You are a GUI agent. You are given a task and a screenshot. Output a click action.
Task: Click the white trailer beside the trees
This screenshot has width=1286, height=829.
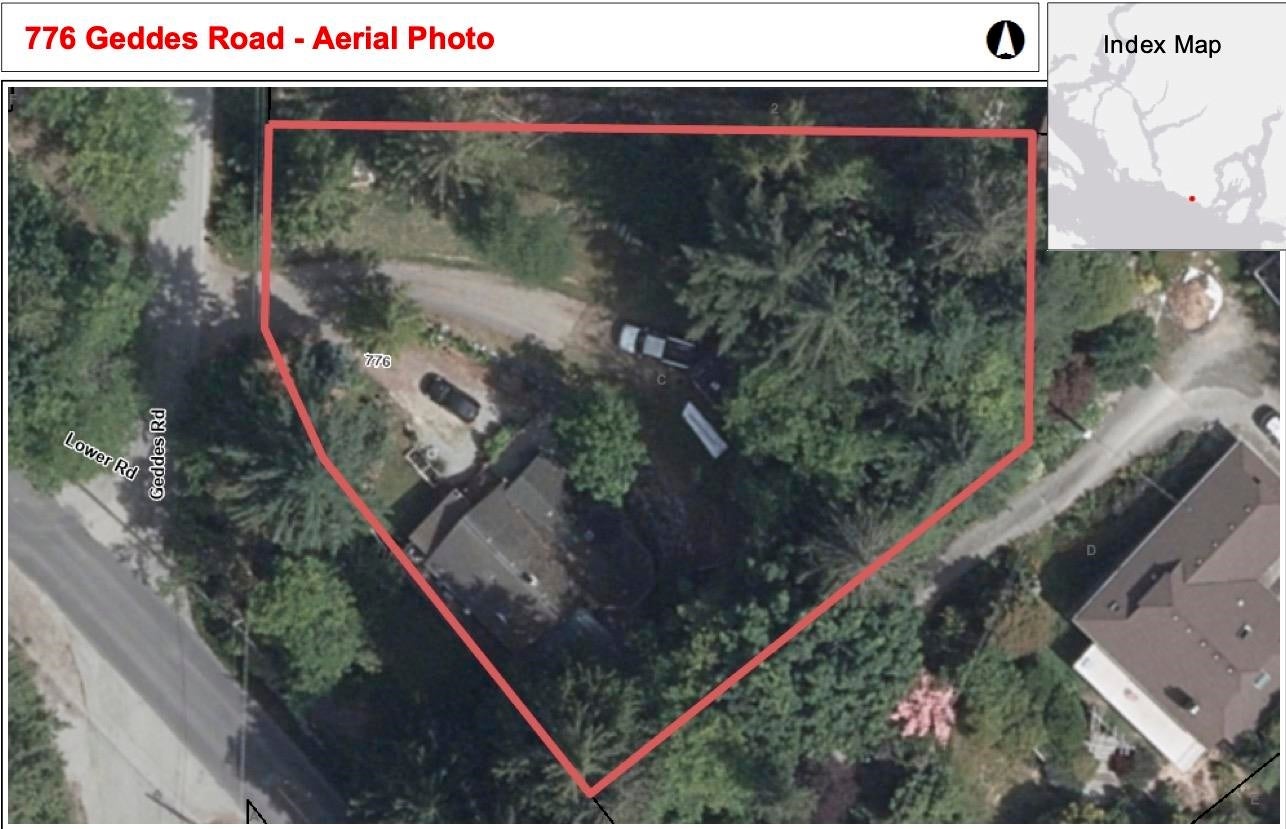pos(705,430)
